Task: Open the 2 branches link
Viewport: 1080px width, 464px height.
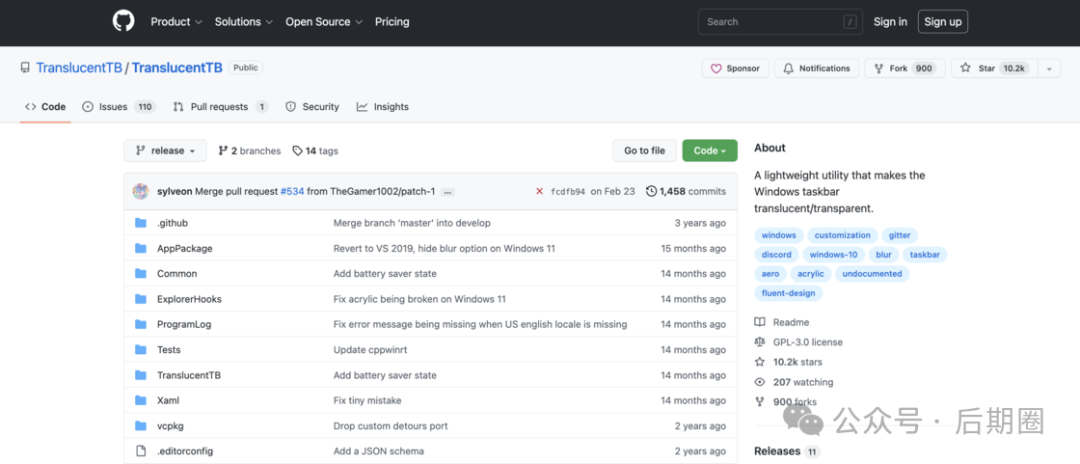Action: tap(249, 151)
